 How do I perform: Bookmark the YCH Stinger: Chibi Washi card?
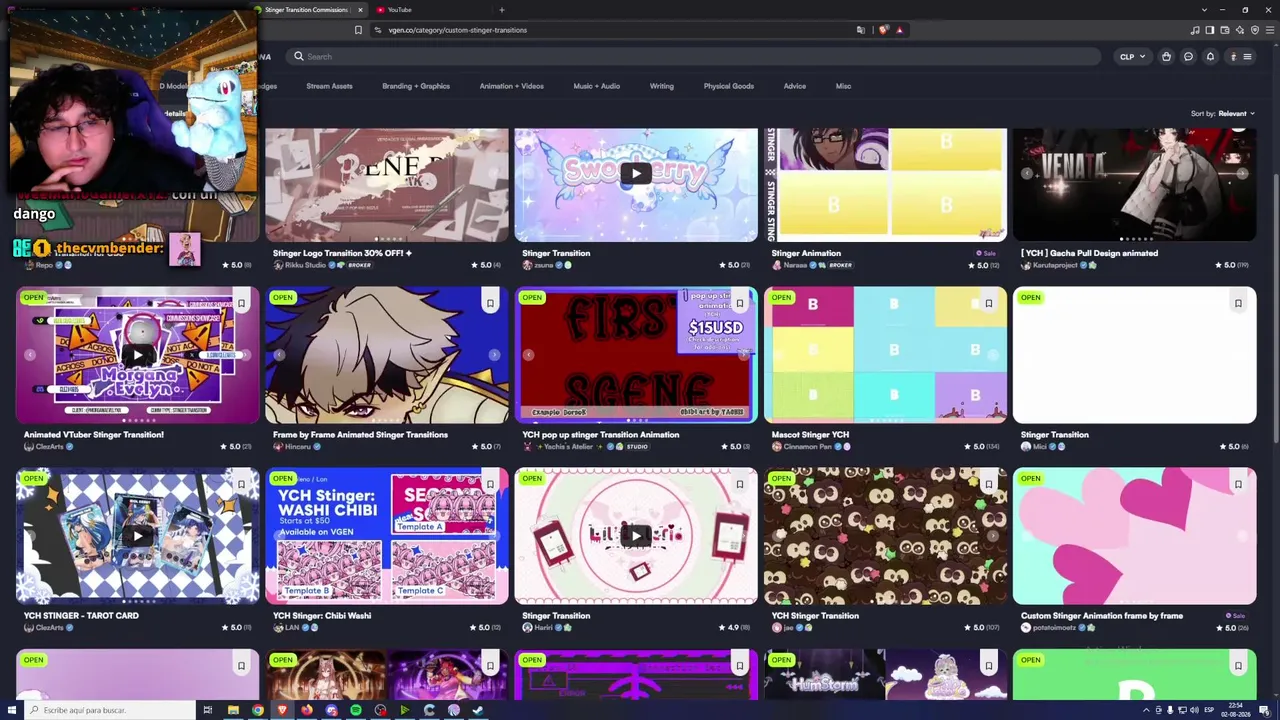(490, 484)
